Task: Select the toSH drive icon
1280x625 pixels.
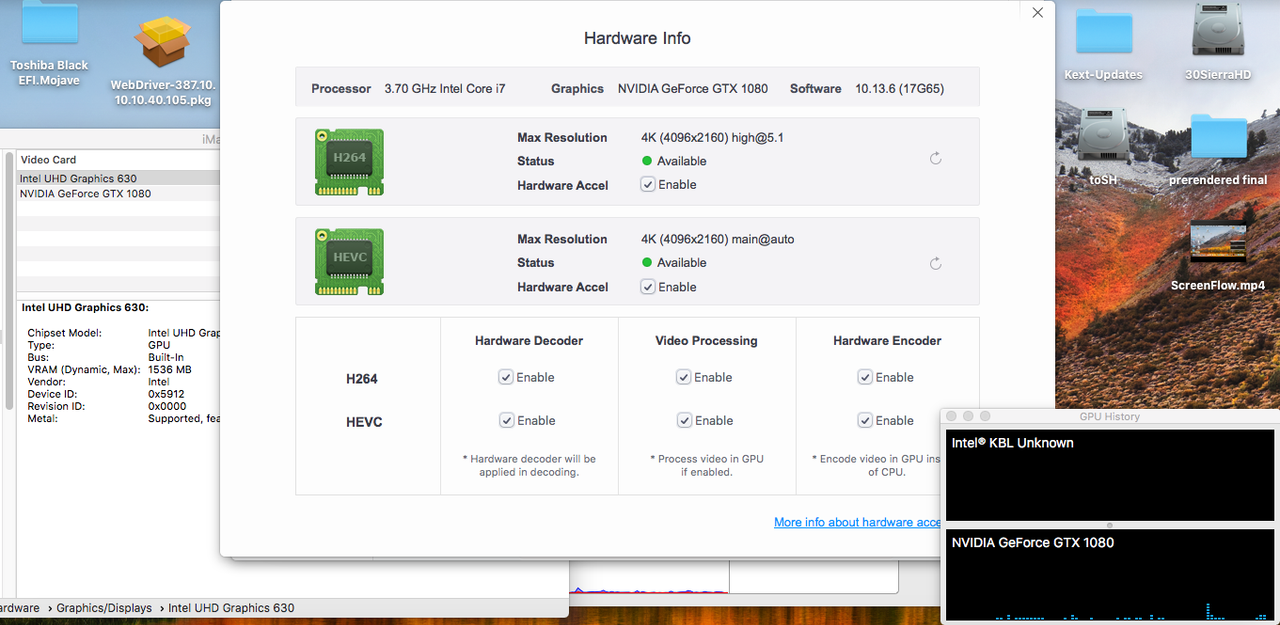Action: click(x=1103, y=135)
